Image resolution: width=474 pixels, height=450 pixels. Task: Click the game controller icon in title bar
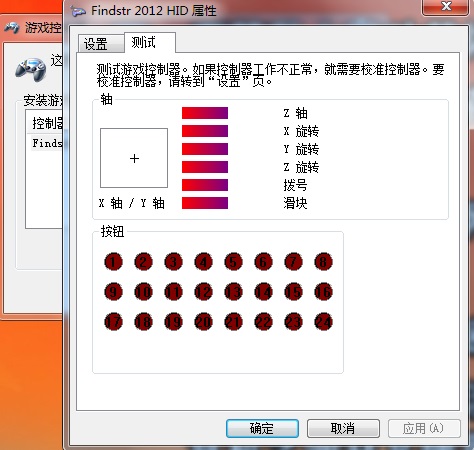coord(79,11)
